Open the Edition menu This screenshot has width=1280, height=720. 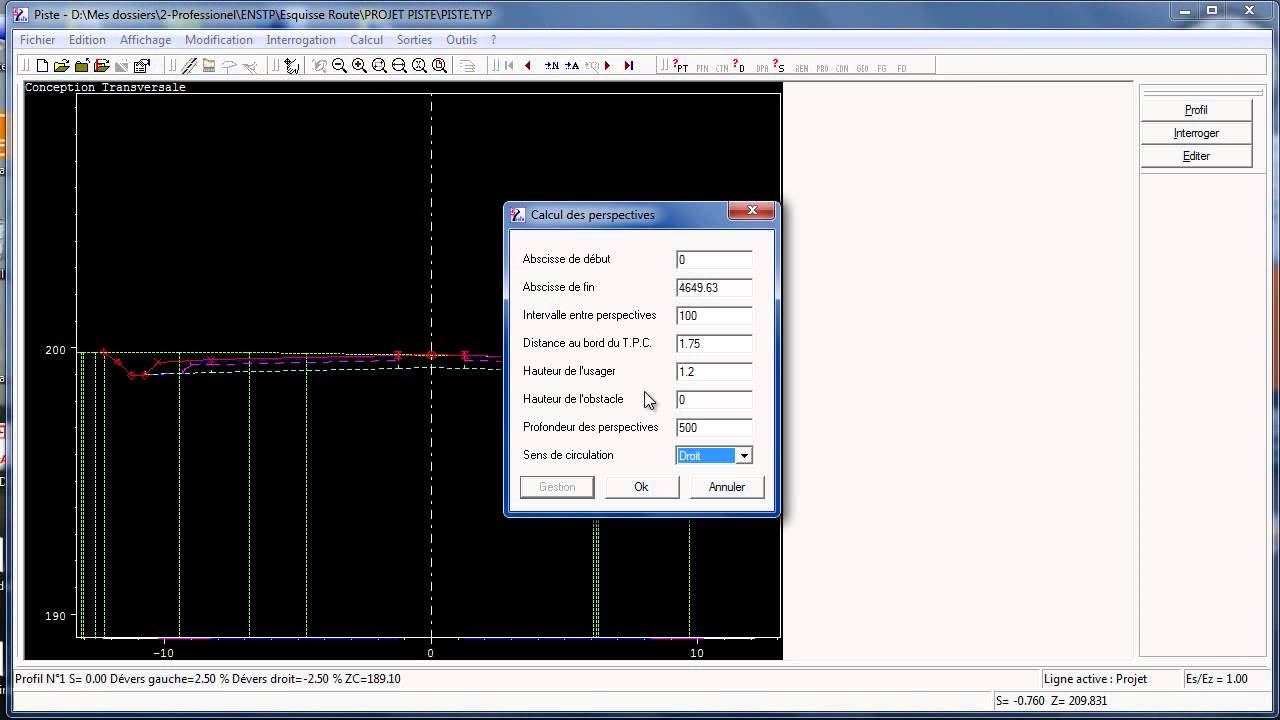click(87, 40)
